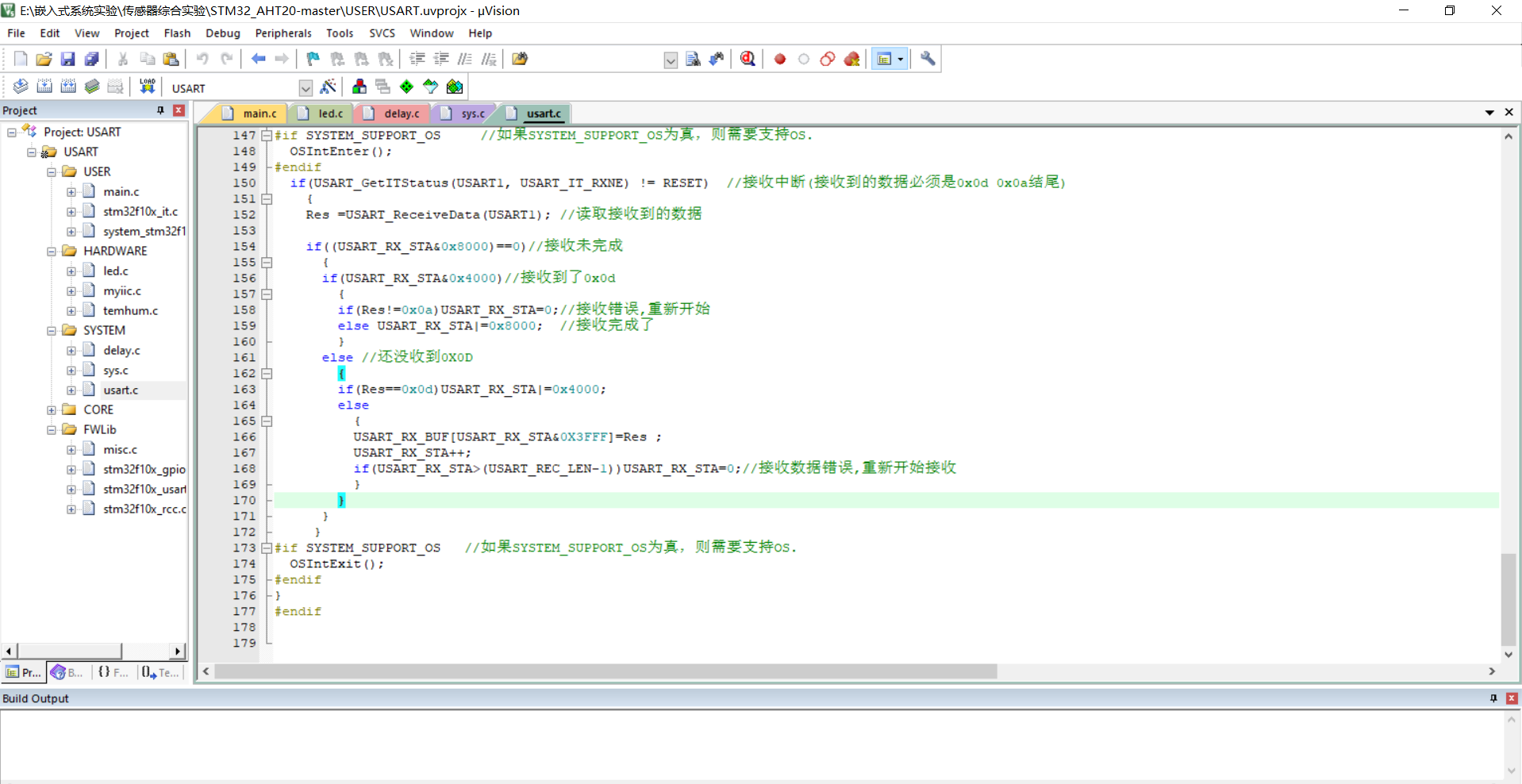Open Manage Project Items colored blocks icon

click(359, 86)
